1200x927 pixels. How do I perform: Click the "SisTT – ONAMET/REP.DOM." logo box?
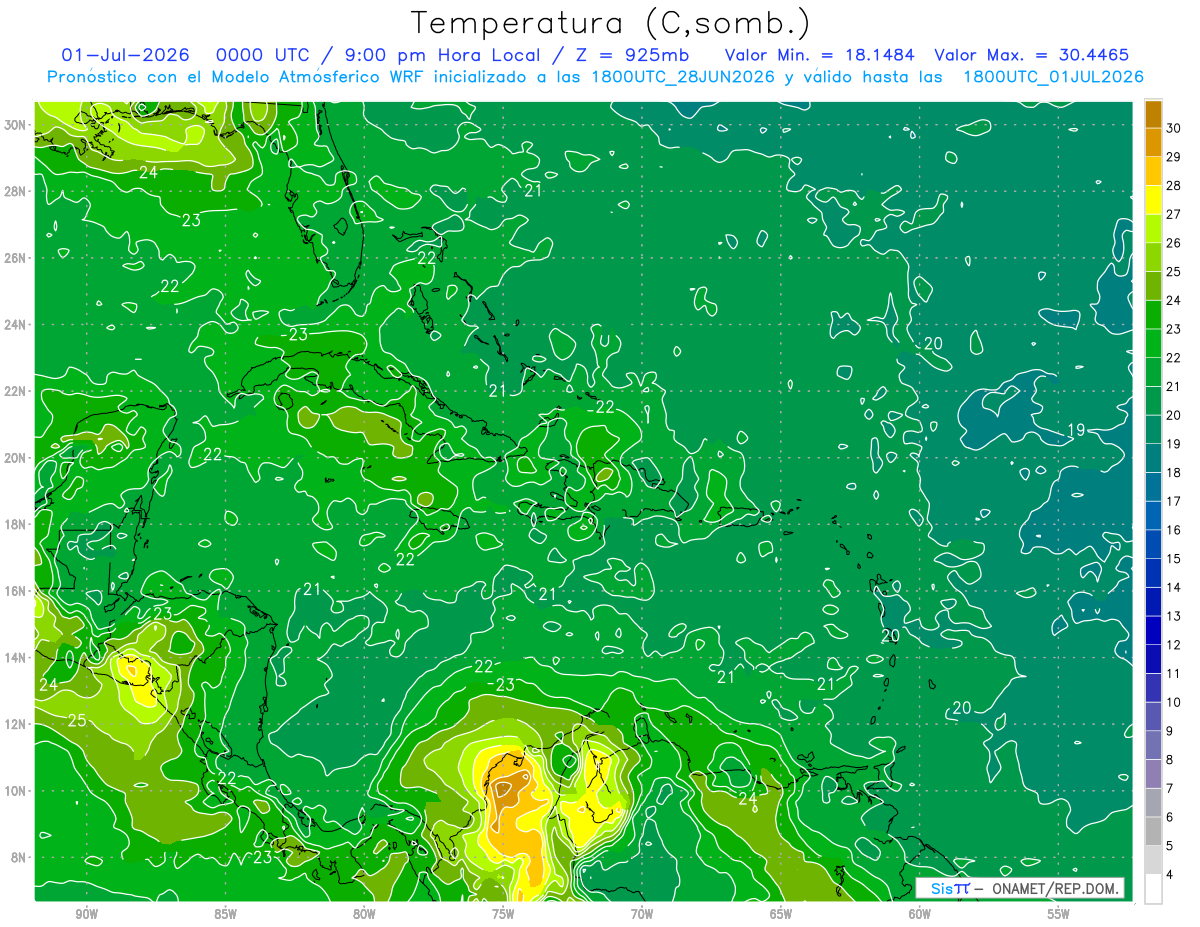point(1019,888)
